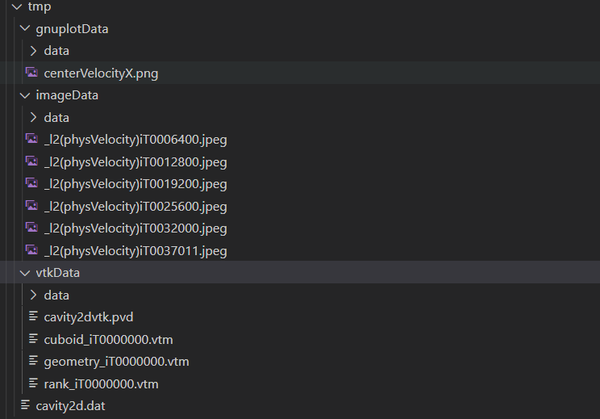
Task: Click the file icon beside cuboid_iT0000000.vtm
Action: [32, 339]
